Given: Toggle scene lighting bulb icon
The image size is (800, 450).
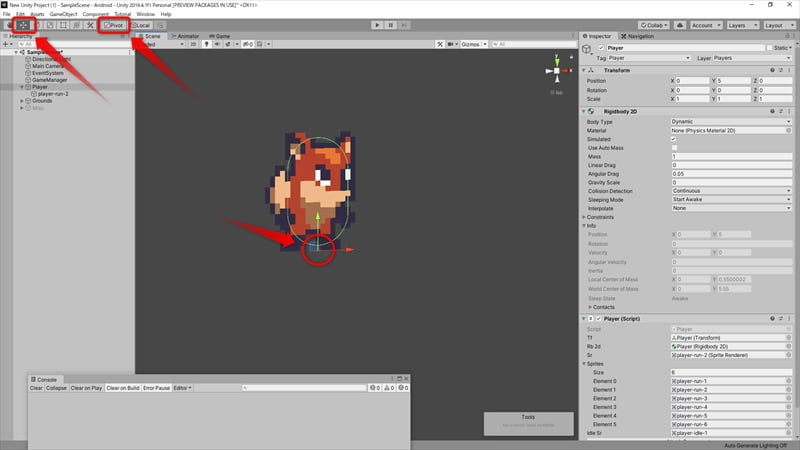Looking at the screenshot, I should (x=206, y=44).
